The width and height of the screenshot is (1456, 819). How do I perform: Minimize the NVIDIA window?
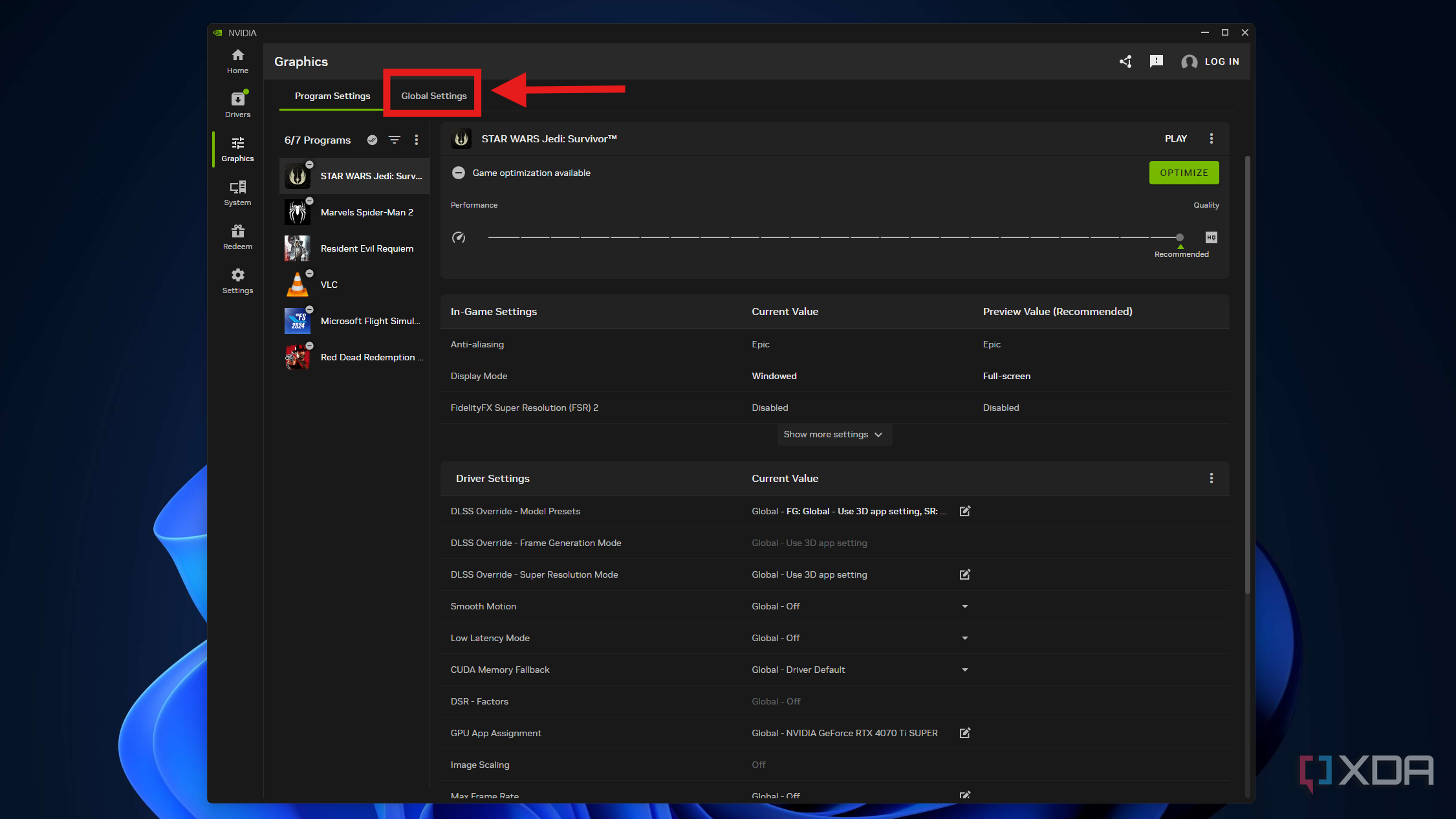click(1204, 32)
